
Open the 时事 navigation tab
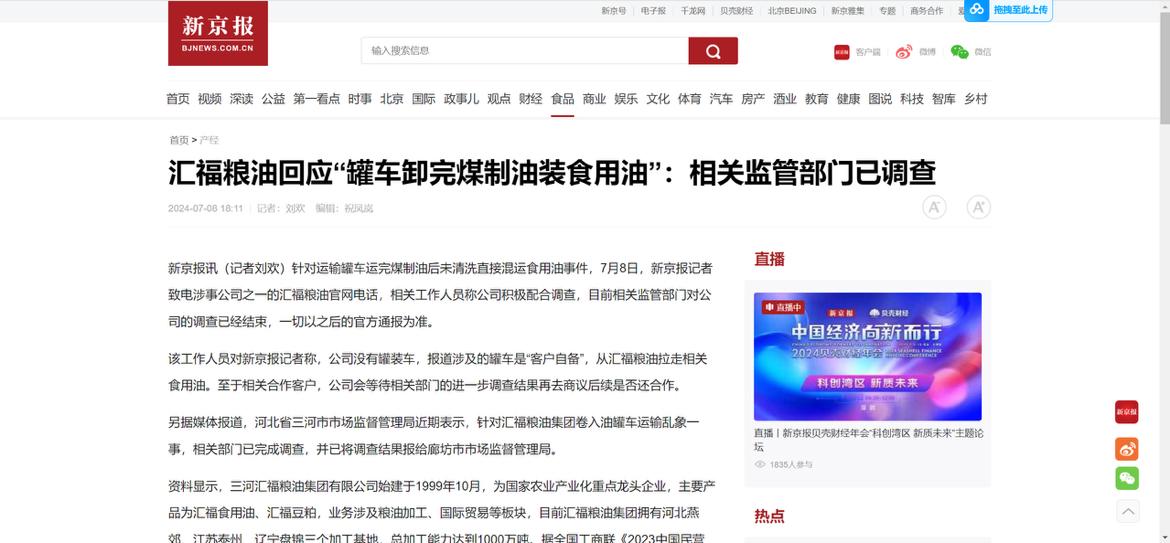click(x=360, y=98)
